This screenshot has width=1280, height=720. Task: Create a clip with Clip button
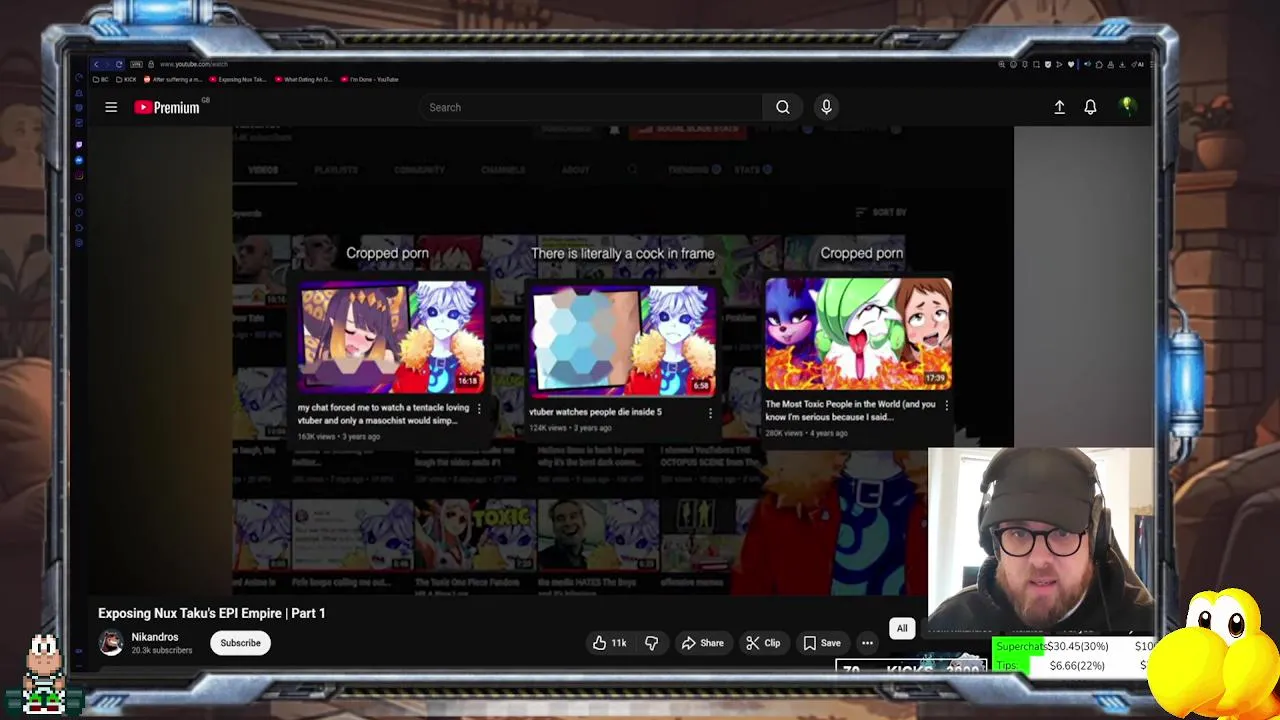(763, 643)
